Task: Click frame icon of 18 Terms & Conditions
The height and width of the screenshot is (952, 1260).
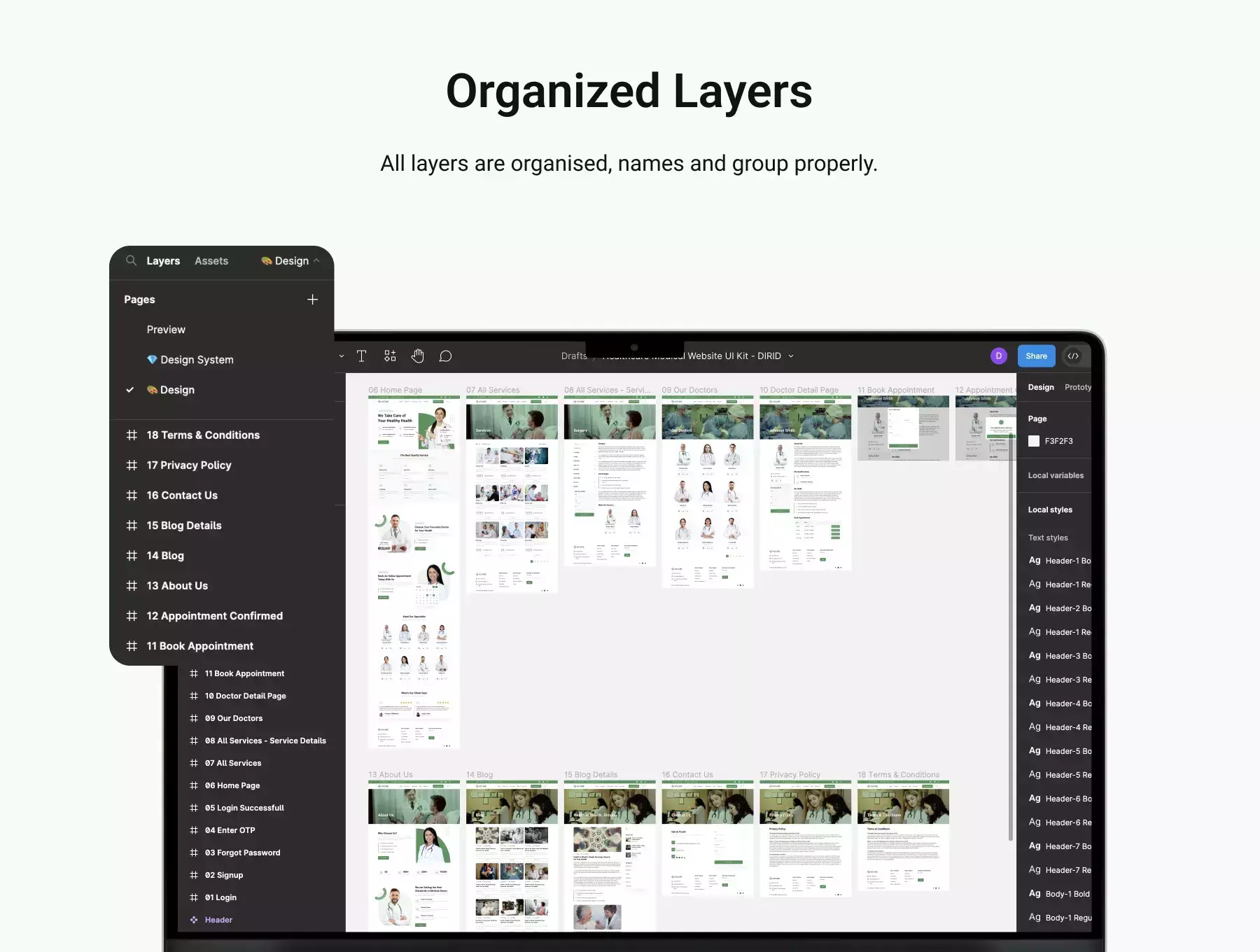Action: tap(132, 435)
